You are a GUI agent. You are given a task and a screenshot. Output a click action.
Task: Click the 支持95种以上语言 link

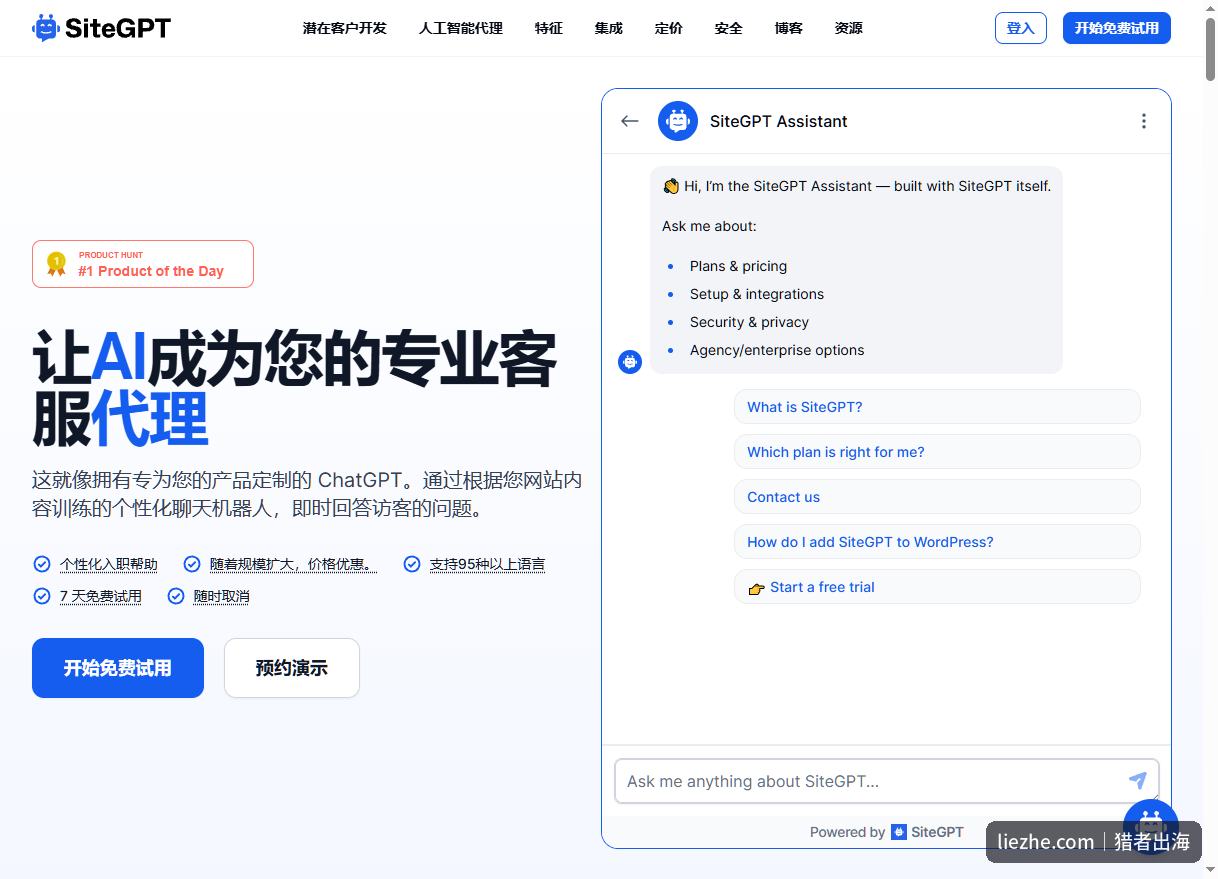click(x=488, y=565)
